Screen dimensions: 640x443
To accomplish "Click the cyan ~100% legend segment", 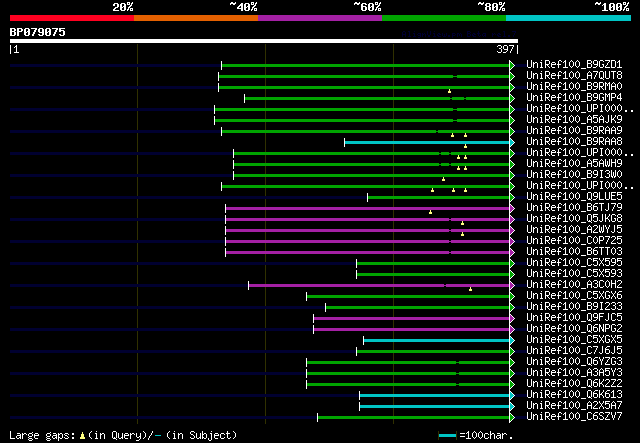I will pos(569,18).
